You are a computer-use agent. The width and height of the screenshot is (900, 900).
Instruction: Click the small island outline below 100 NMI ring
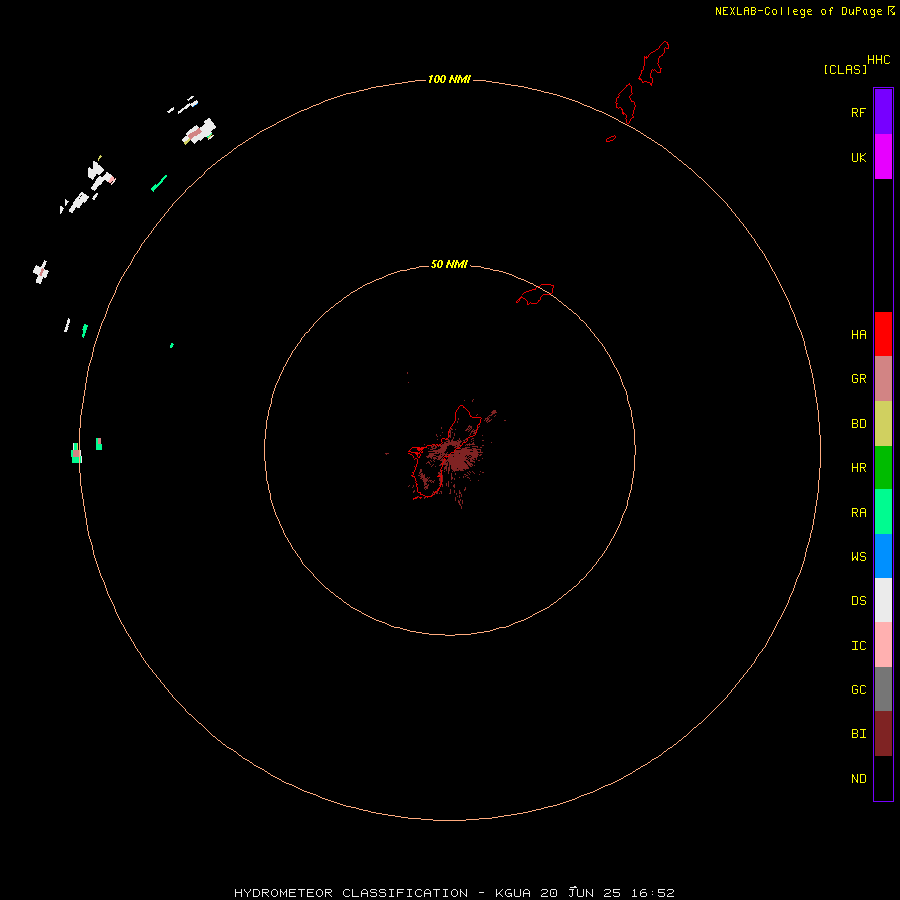[x=611, y=138]
